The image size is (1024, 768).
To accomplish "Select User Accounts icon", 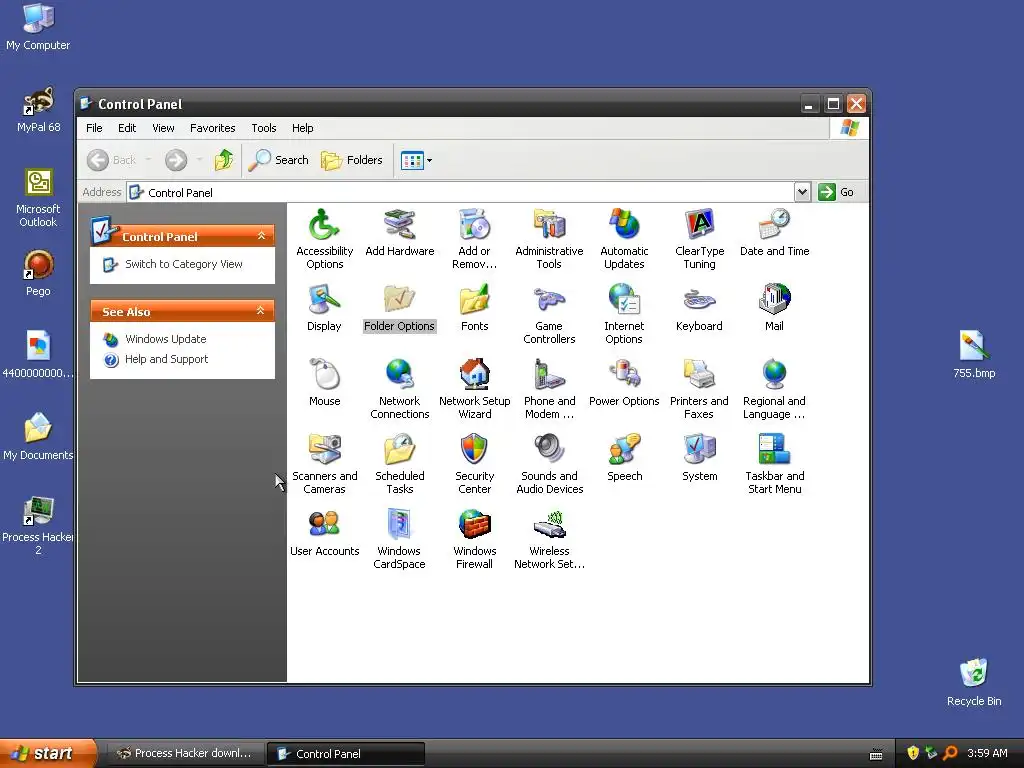I will (324, 526).
